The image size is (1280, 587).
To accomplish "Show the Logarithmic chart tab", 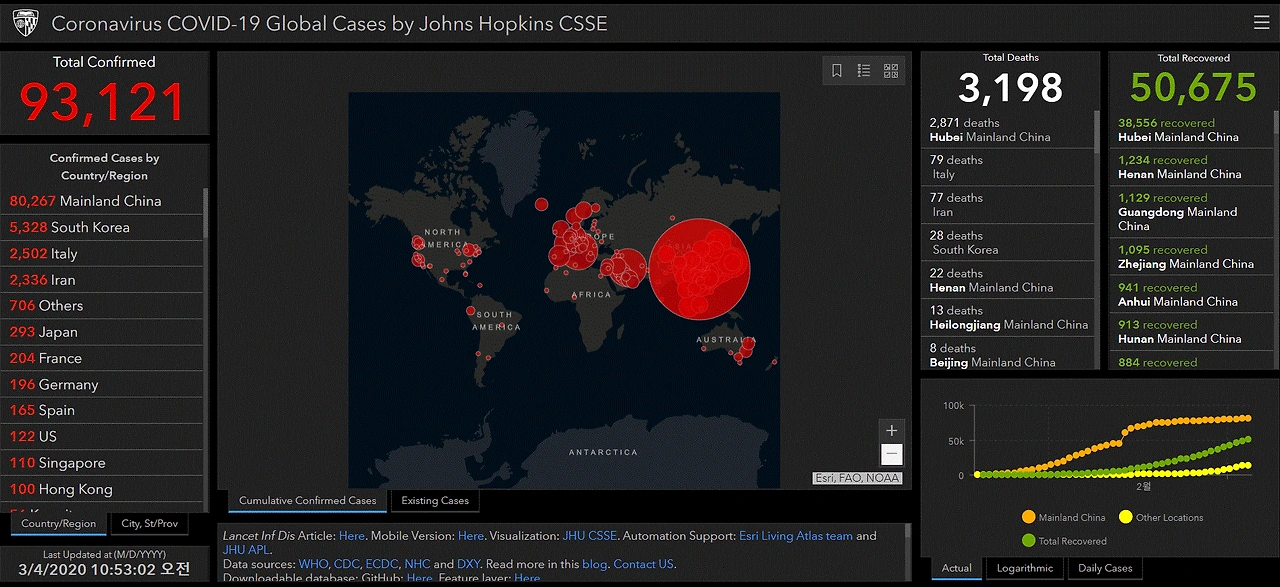I will pyautogui.click(x=1025, y=568).
